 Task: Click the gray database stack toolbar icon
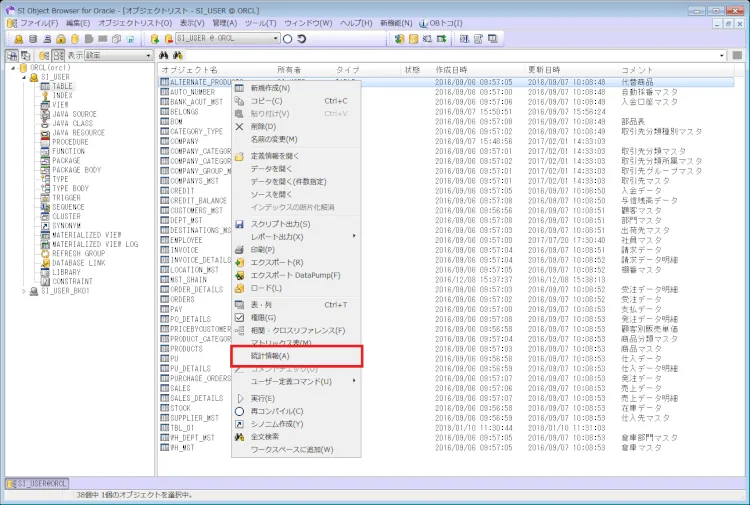(x=33, y=39)
